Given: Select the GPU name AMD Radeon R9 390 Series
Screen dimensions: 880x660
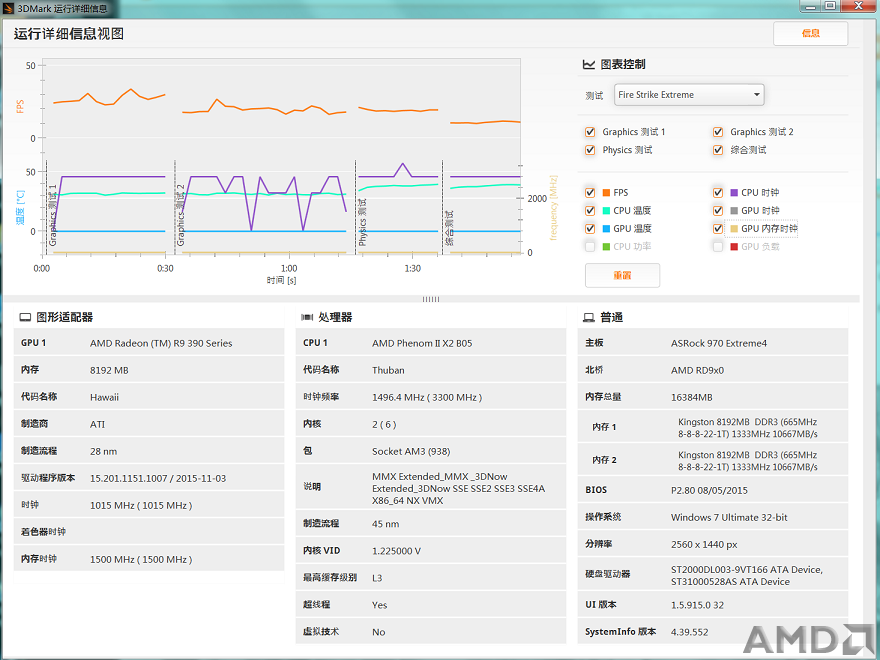Looking at the screenshot, I should click(161, 343).
